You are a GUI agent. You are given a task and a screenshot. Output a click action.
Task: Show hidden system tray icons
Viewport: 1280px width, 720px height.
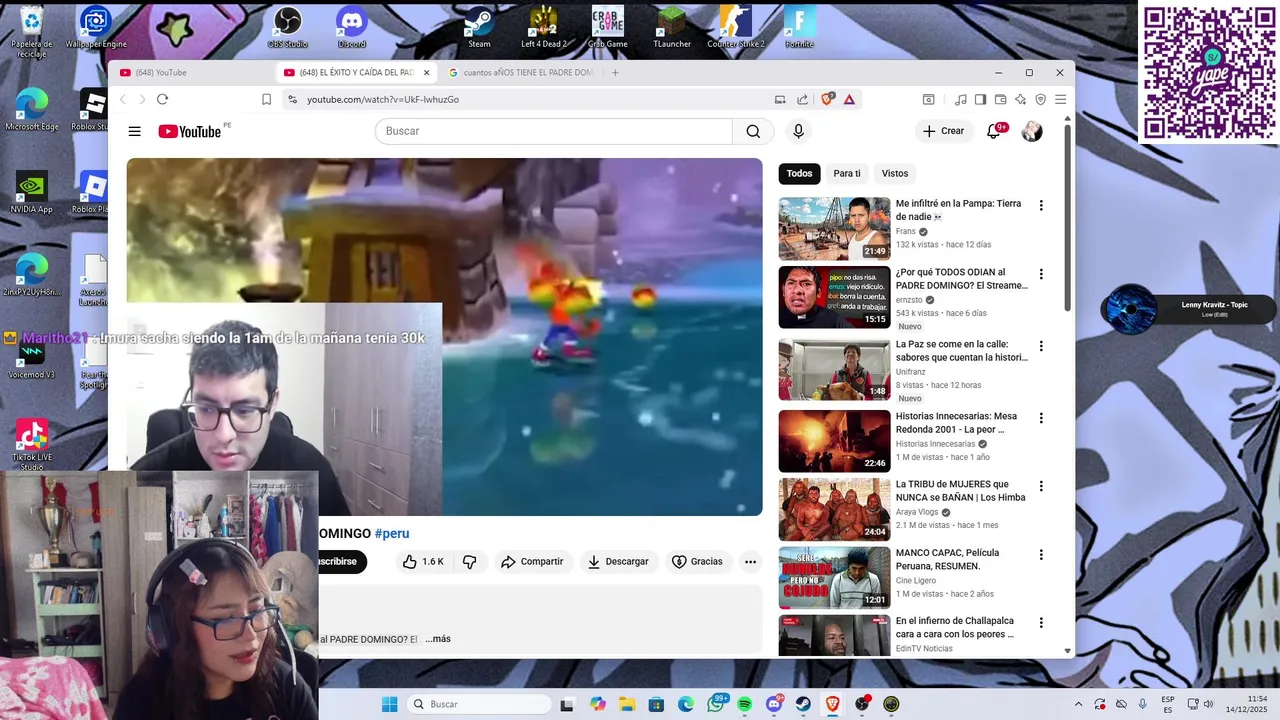(1078, 704)
